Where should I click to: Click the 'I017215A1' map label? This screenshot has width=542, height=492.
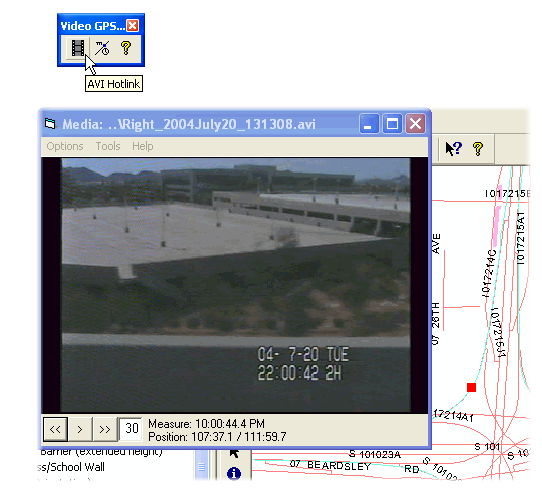pyautogui.click(x=521, y=239)
